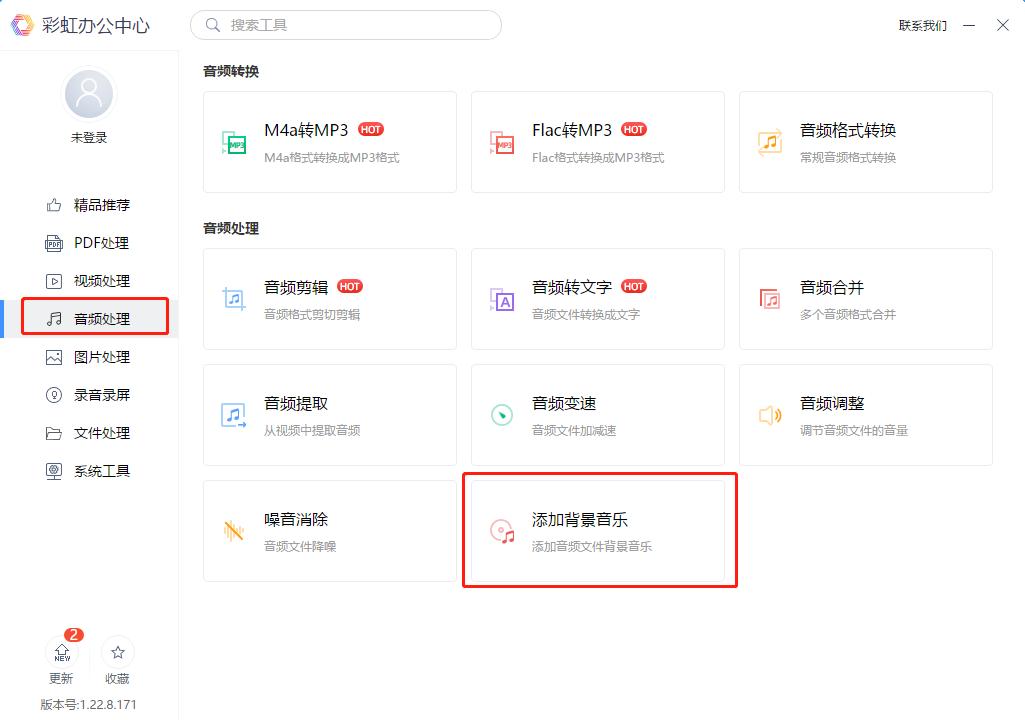This screenshot has height=720, width=1025.
Task: Open the 音频转文字 transcription tool
Action: pos(597,298)
